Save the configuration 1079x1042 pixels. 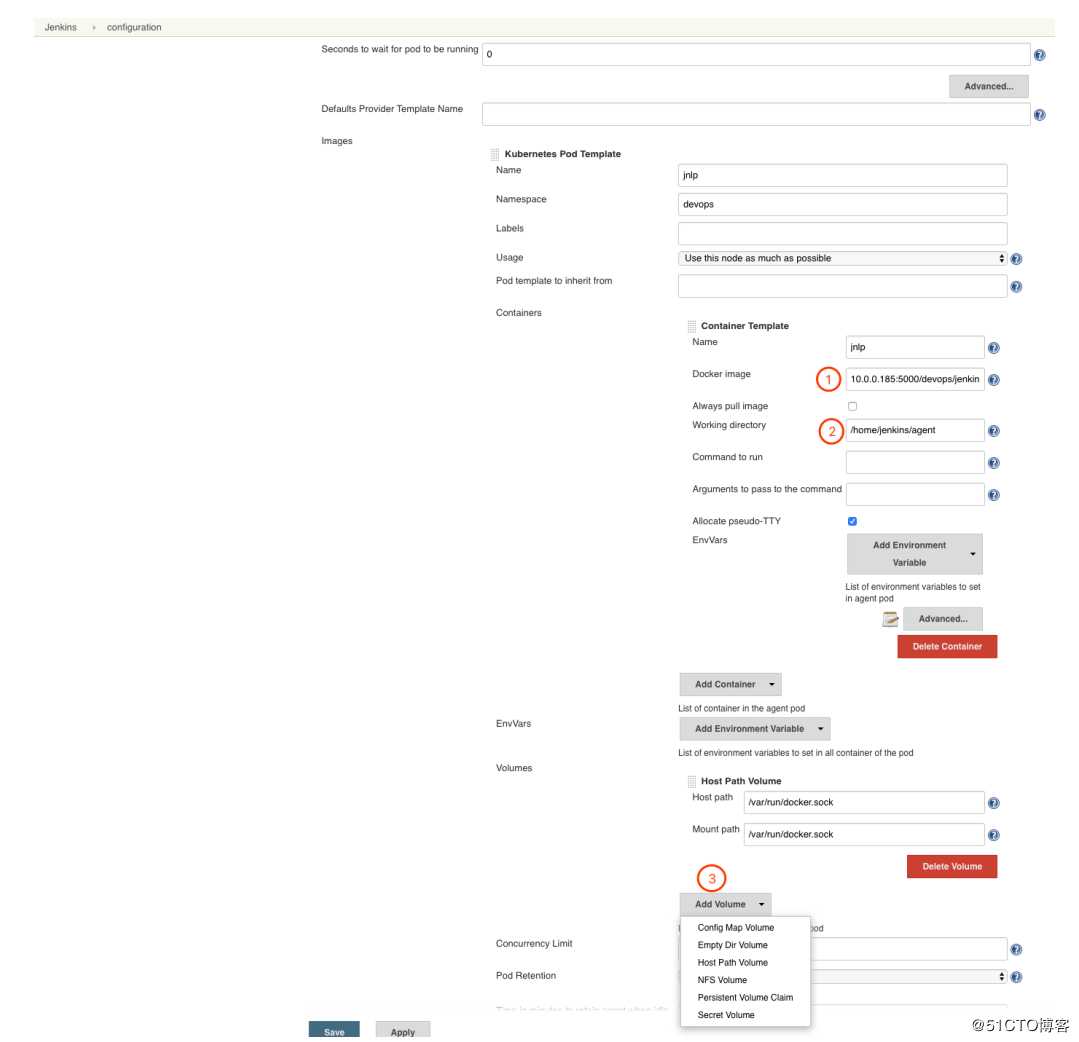click(334, 1030)
